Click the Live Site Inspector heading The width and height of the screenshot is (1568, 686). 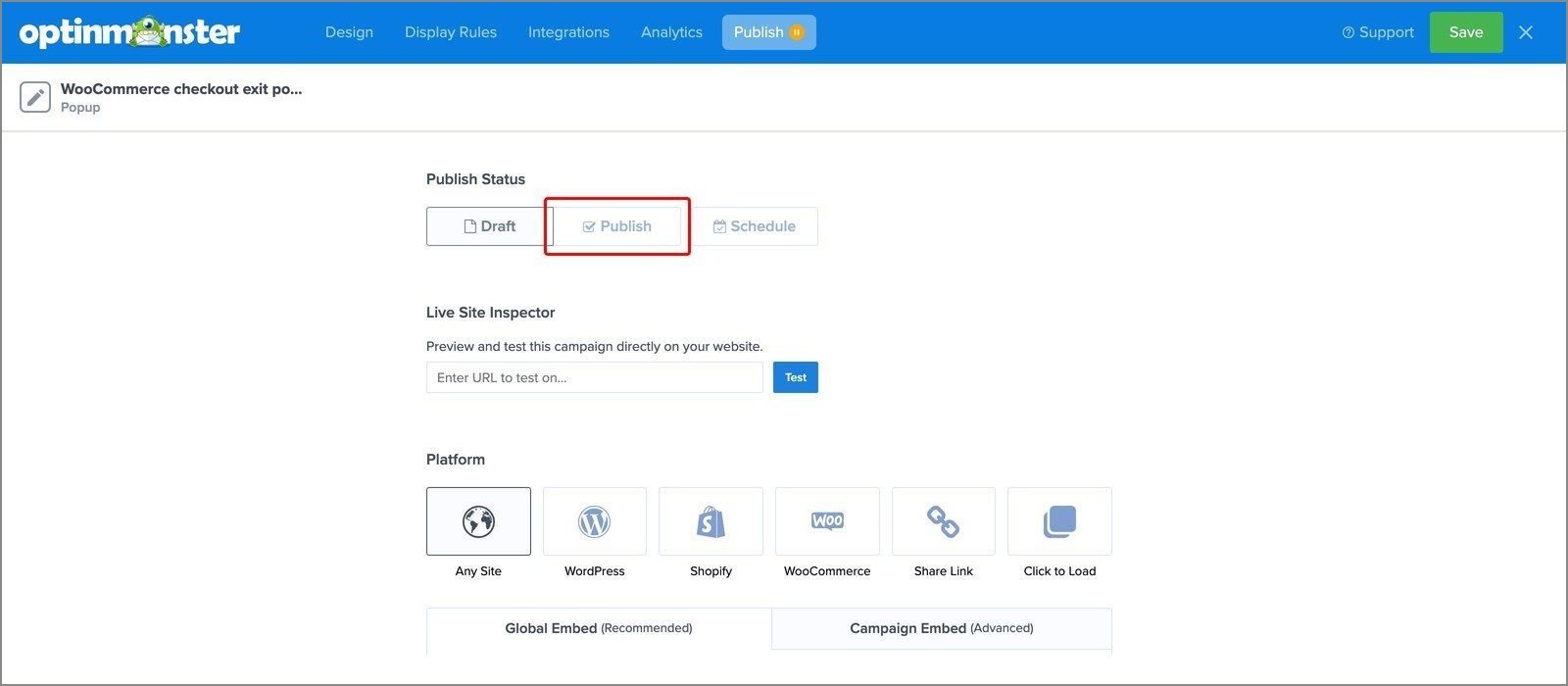pyautogui.click(x=491, y=313)
